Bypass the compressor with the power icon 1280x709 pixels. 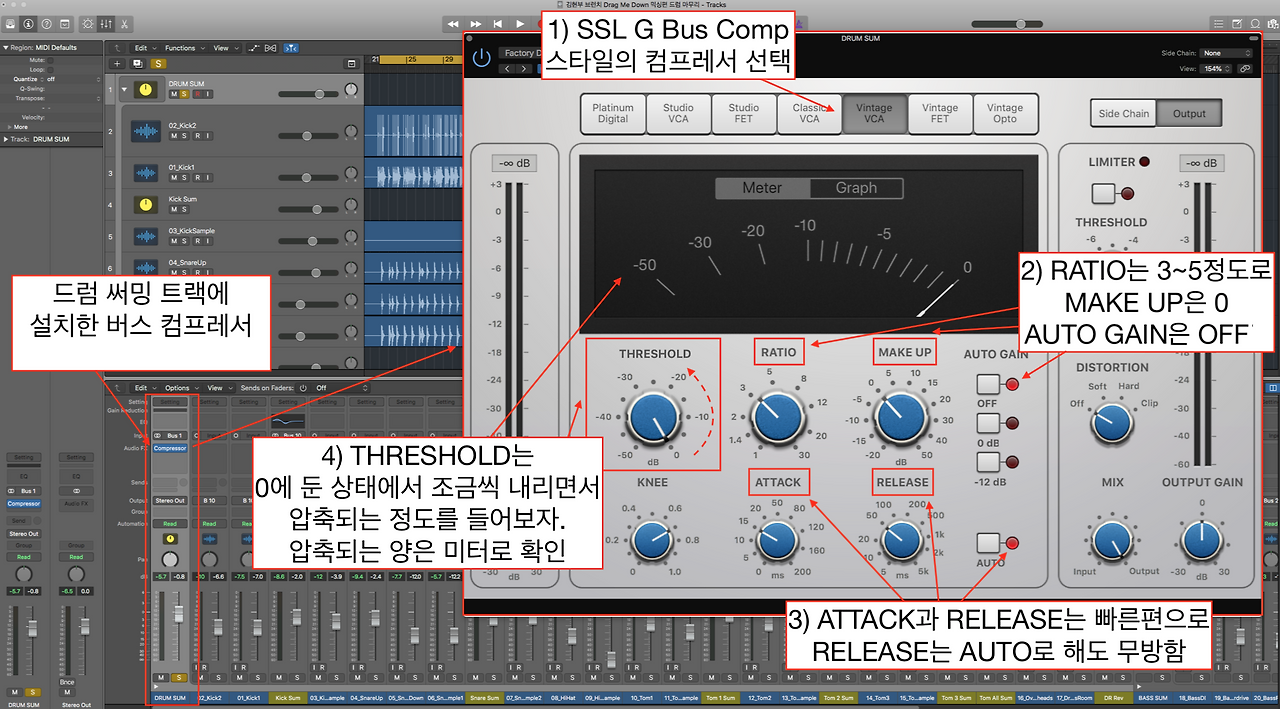tap(482, 57)
